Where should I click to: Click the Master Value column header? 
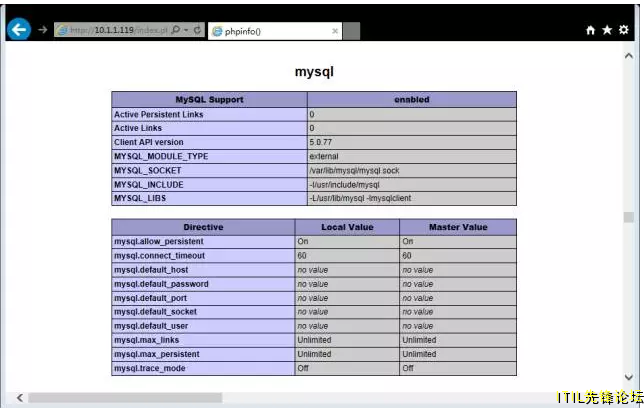[x=458, y=227]
